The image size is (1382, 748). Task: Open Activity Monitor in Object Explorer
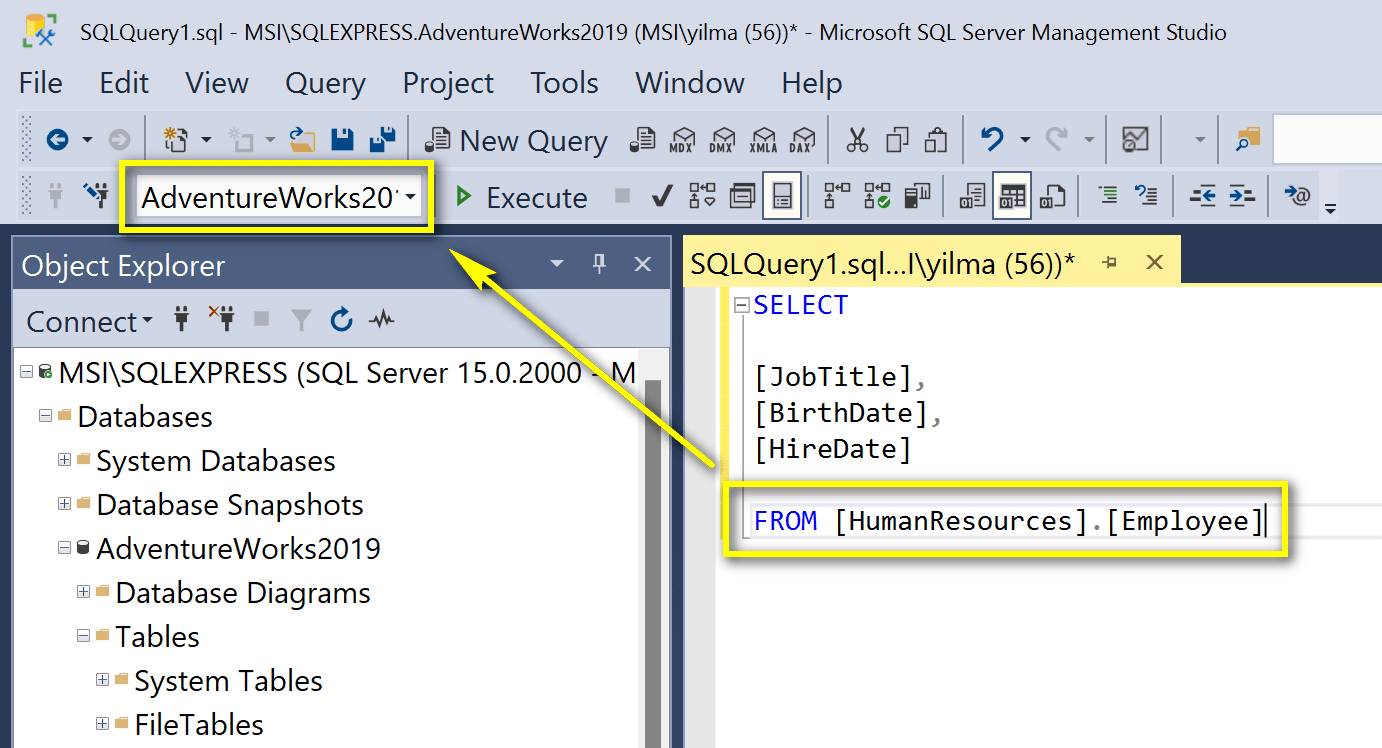[382, 320]
